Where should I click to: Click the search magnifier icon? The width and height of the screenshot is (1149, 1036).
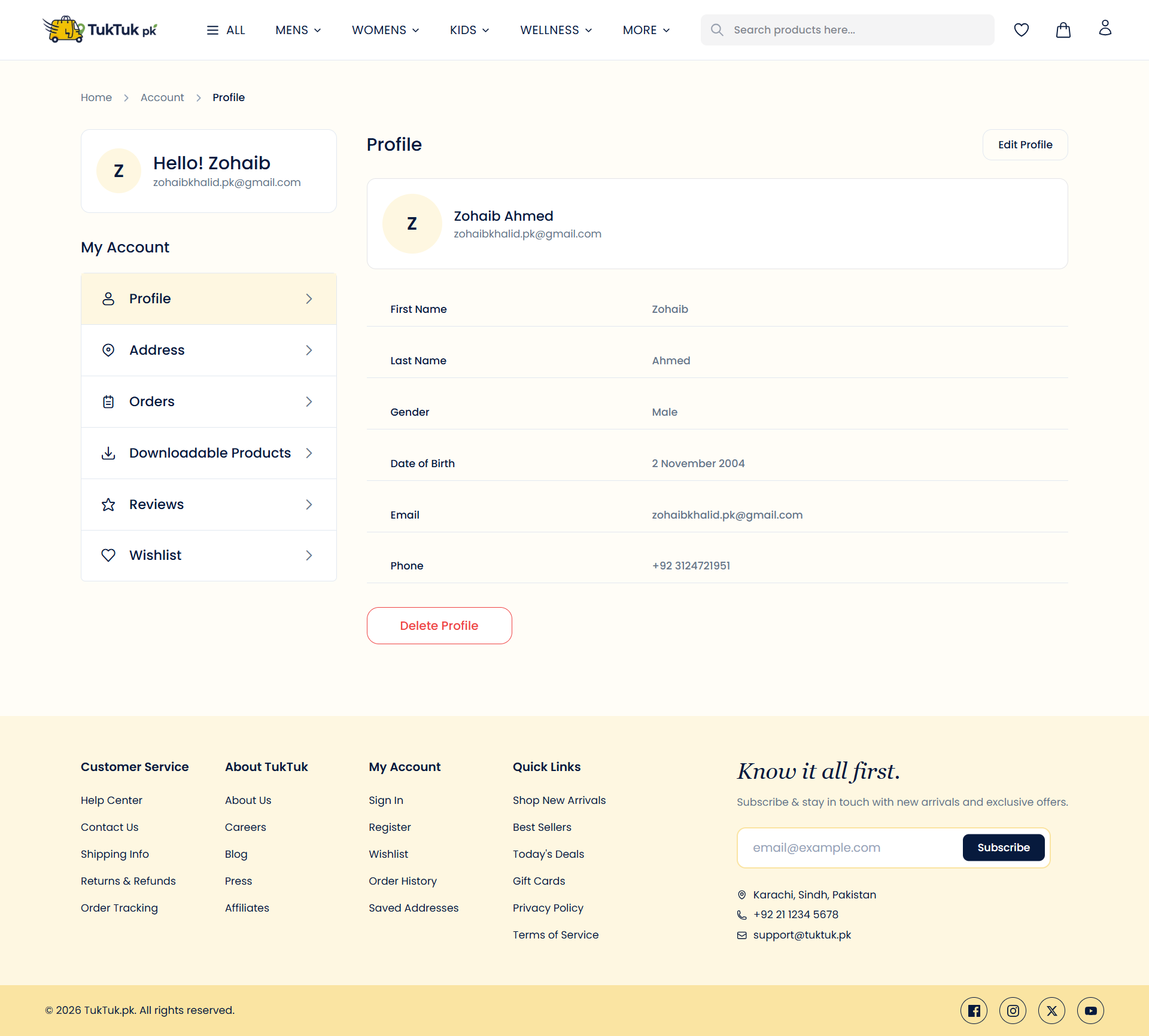(x=717, y=30)
